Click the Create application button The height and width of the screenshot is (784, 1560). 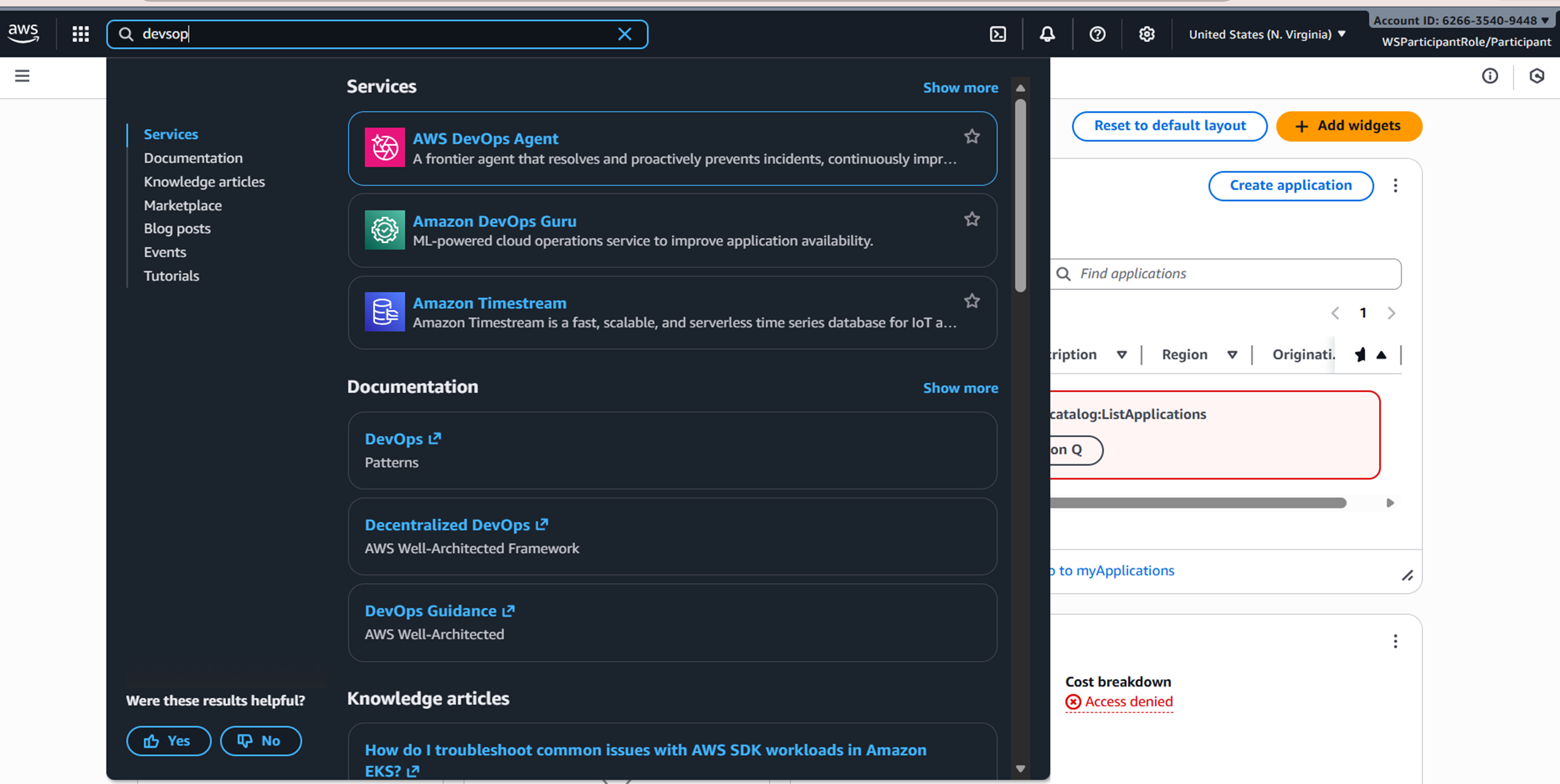pos(1290,185)
